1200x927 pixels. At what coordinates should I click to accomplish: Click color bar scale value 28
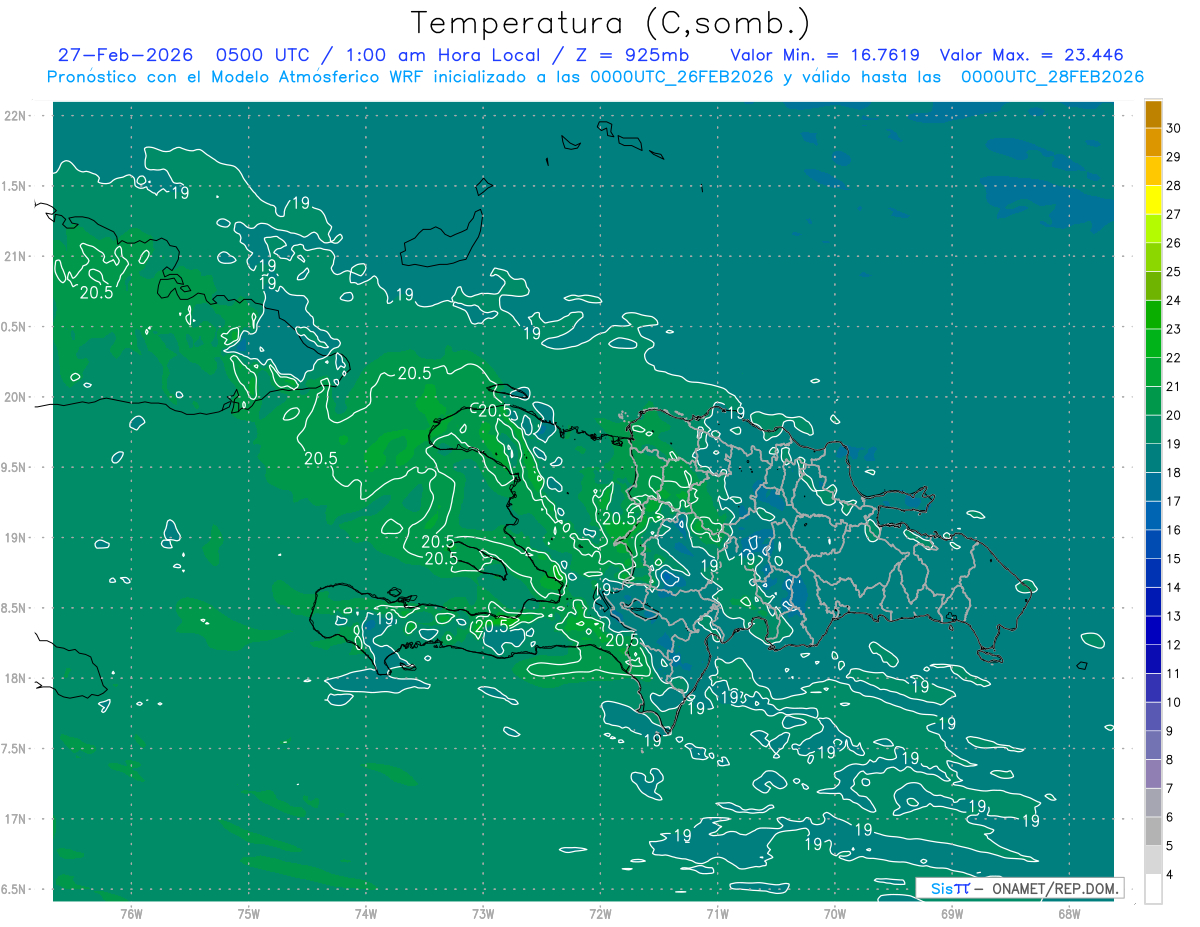point(1174,185)
